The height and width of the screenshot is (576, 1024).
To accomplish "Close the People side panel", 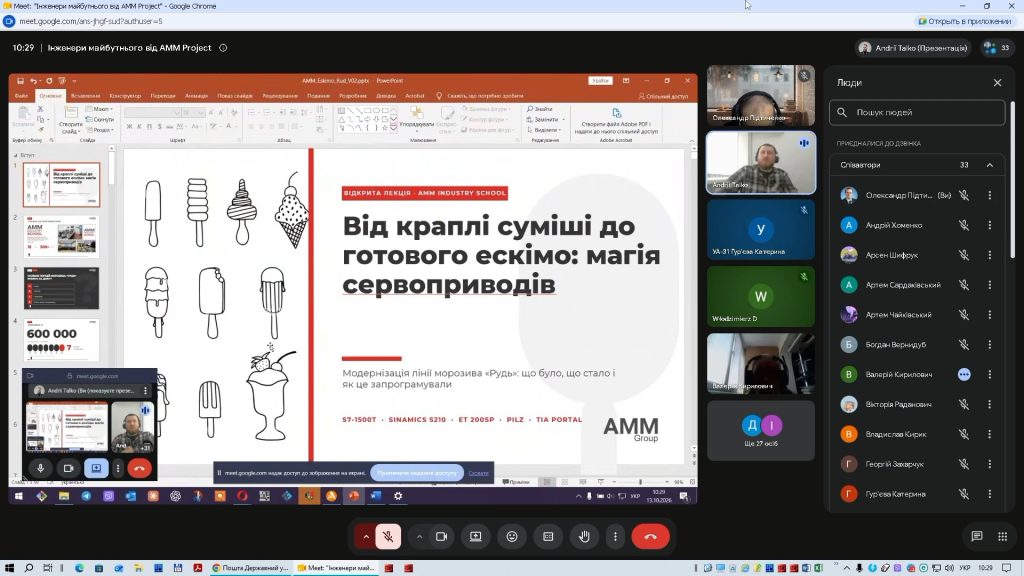I will coord(997,83).
